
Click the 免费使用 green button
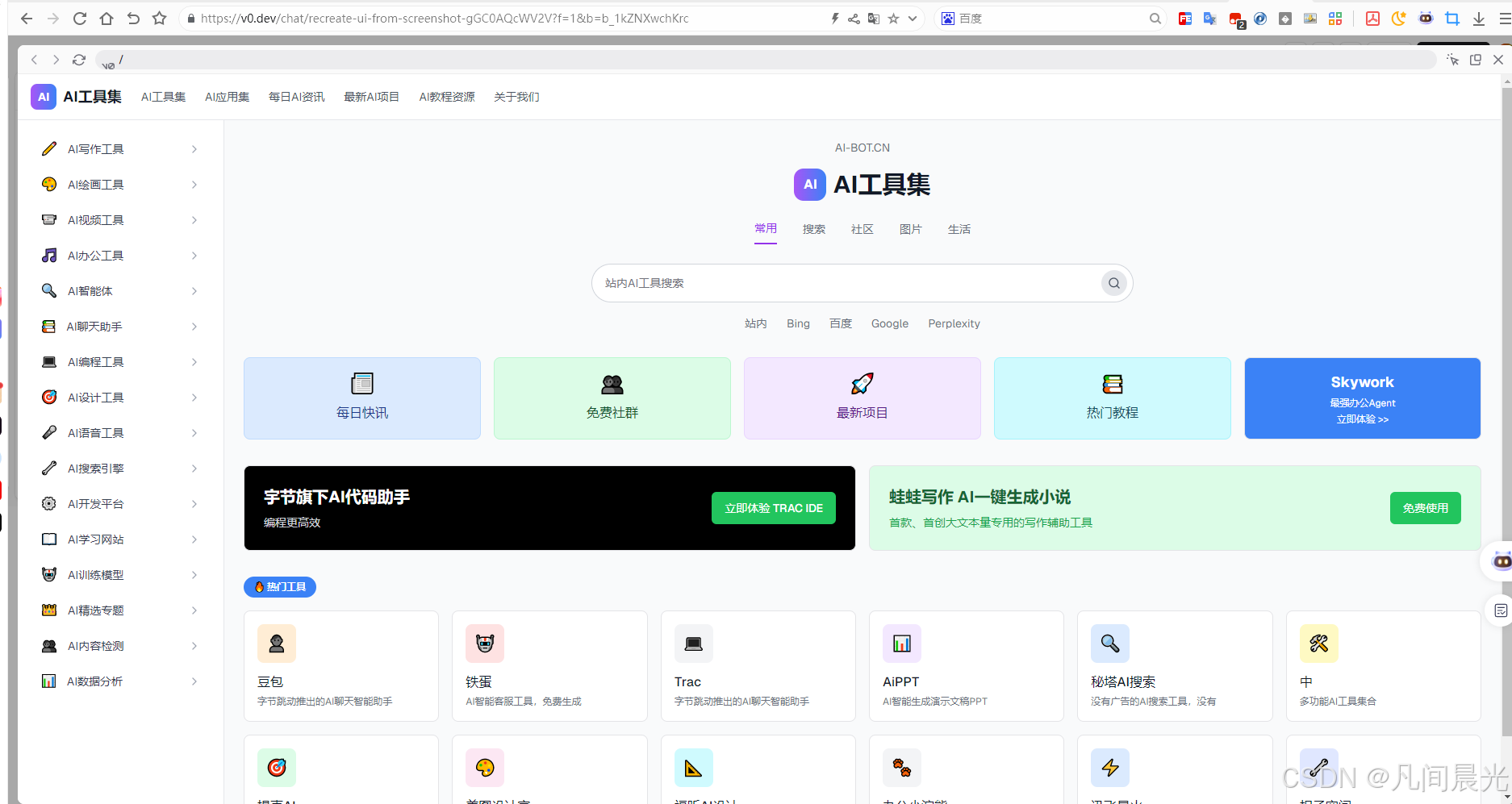[1426, 508]
